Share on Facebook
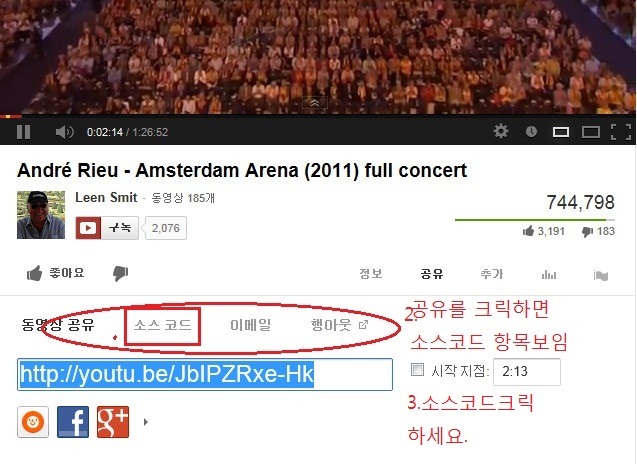Screen dimensions: 637x464 tap(73, 422)
